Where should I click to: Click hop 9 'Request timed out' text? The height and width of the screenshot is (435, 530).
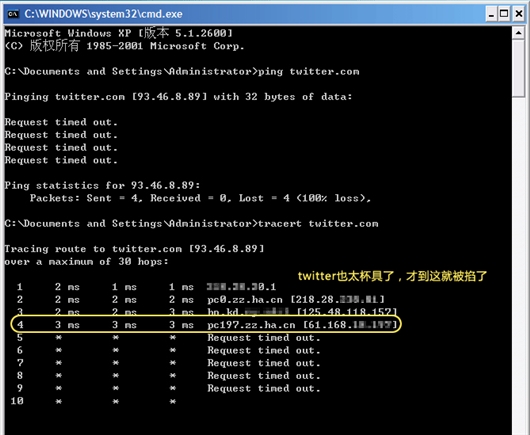pyautogui.click(x=264, y=388)
